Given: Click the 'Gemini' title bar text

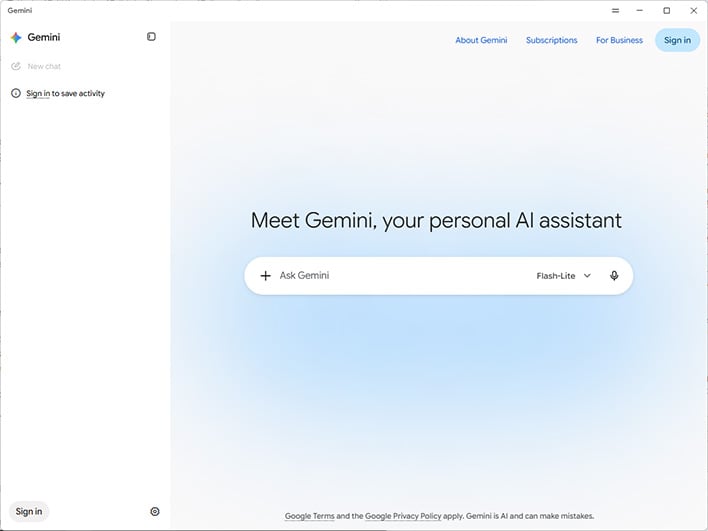Looking at the screenshot, I should (20, 10).
